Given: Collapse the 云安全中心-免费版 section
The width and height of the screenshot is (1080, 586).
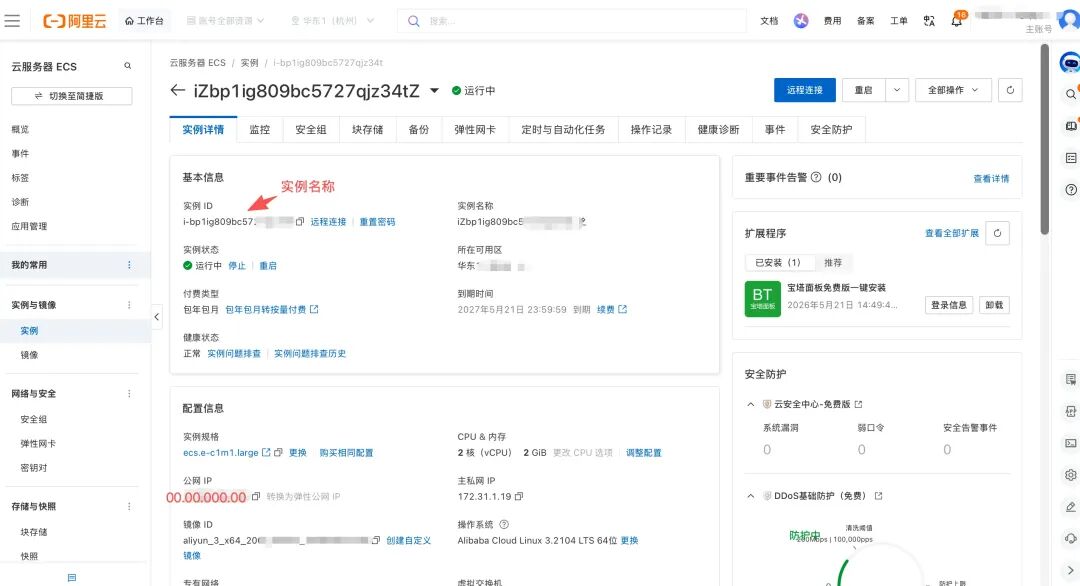Looking at the screenshot, I should coord(751,405).
